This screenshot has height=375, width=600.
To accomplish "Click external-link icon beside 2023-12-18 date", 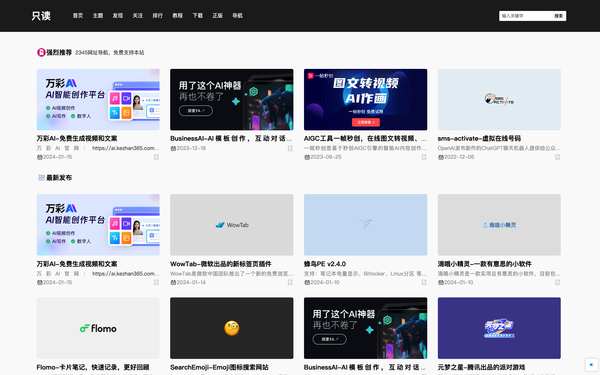I will coord(290,148).
